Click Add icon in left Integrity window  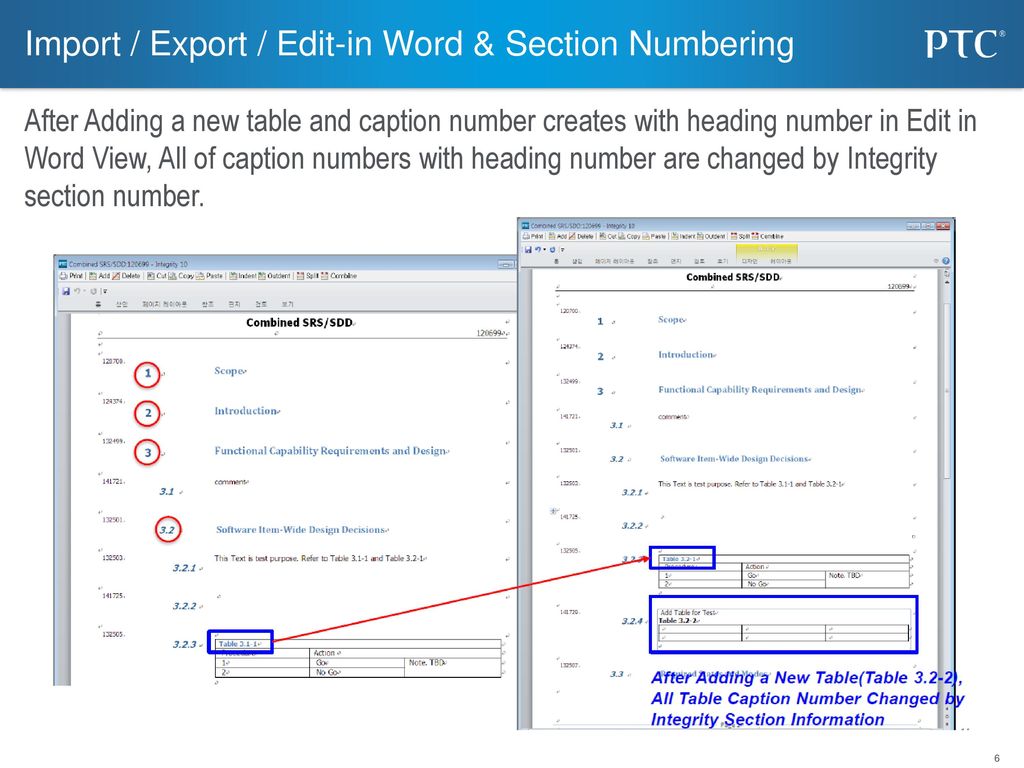93,276
